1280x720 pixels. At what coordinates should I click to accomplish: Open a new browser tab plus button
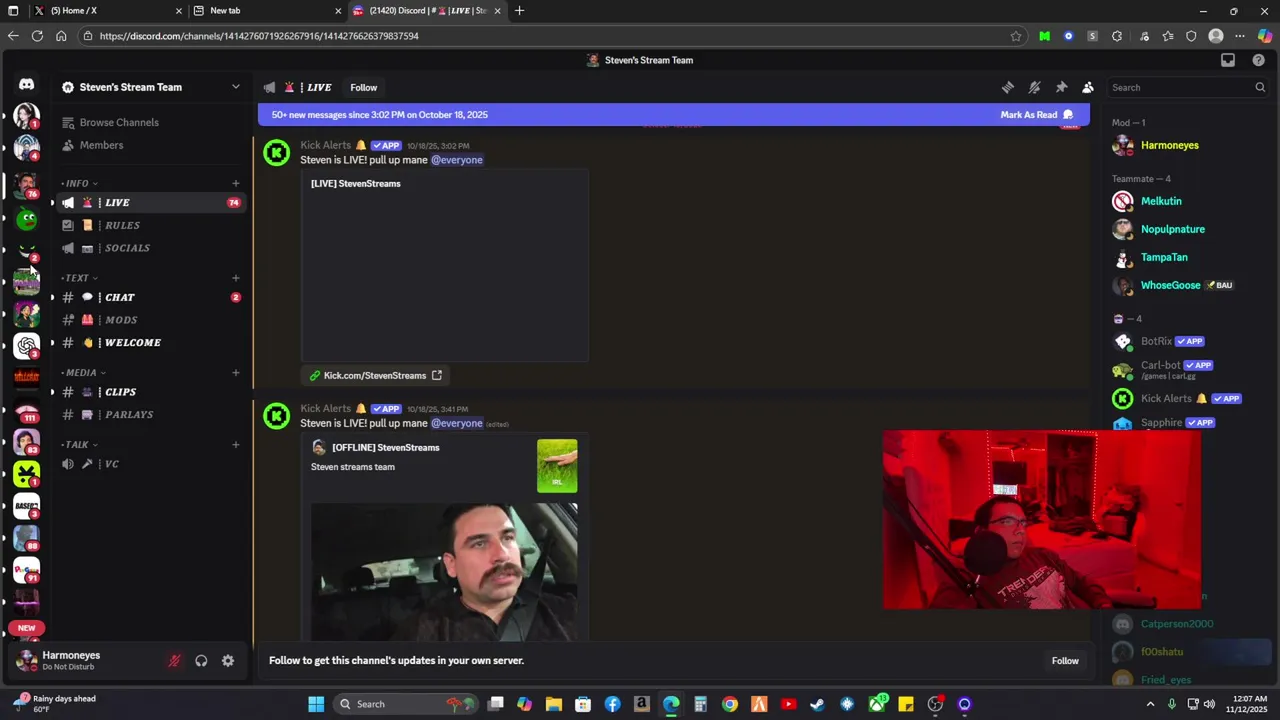[519, 11]
